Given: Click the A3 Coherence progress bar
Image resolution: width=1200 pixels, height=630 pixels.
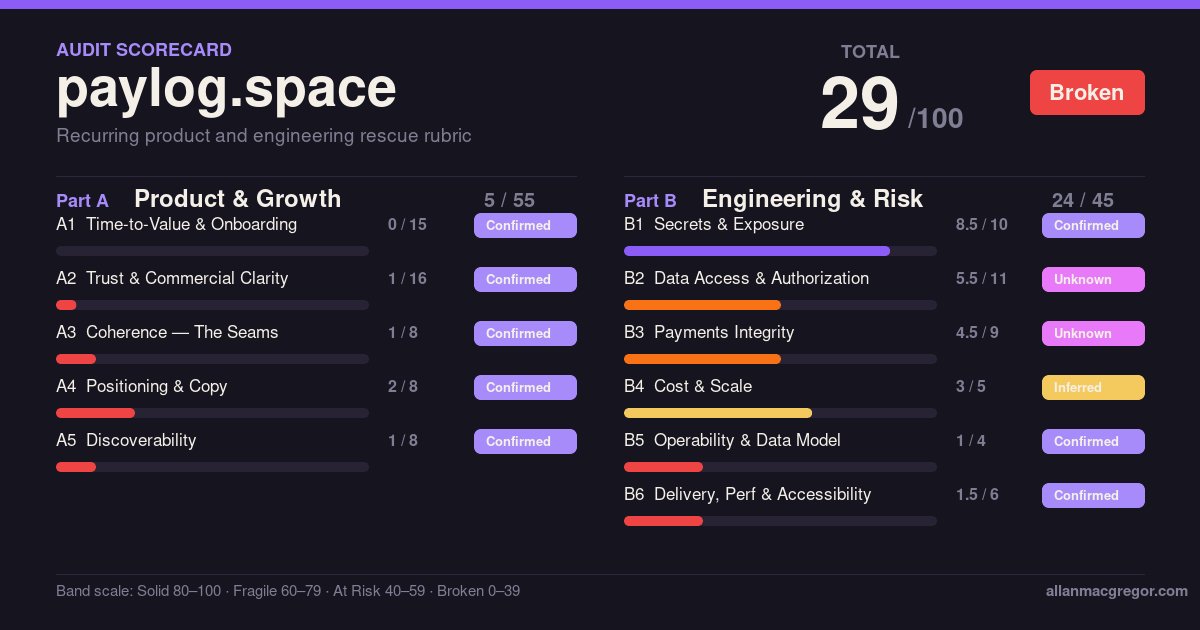Looking at the screenshot, I should pyautogui.click(x=212, y=359).
